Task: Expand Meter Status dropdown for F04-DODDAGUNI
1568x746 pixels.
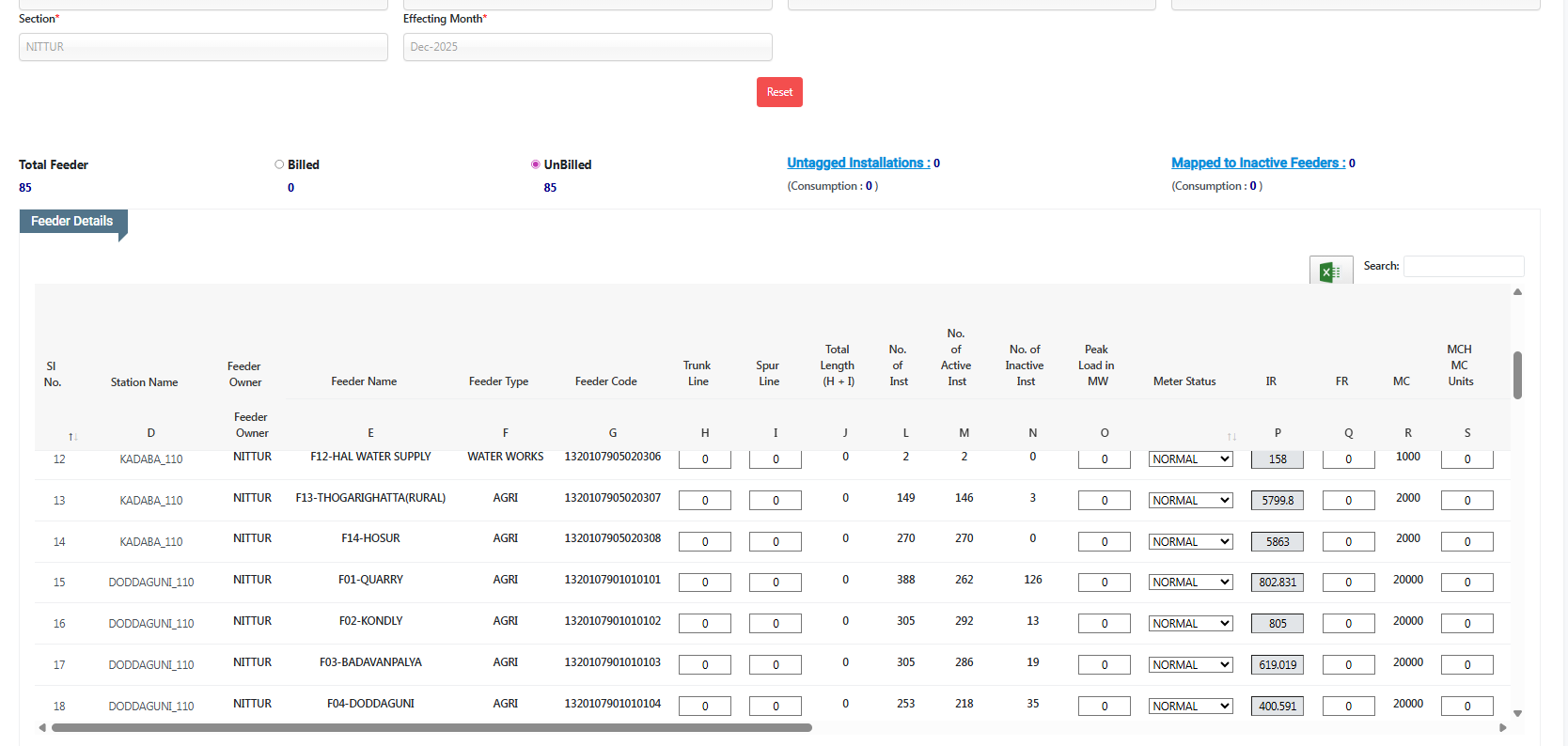Action: [x=1190, y=707]
